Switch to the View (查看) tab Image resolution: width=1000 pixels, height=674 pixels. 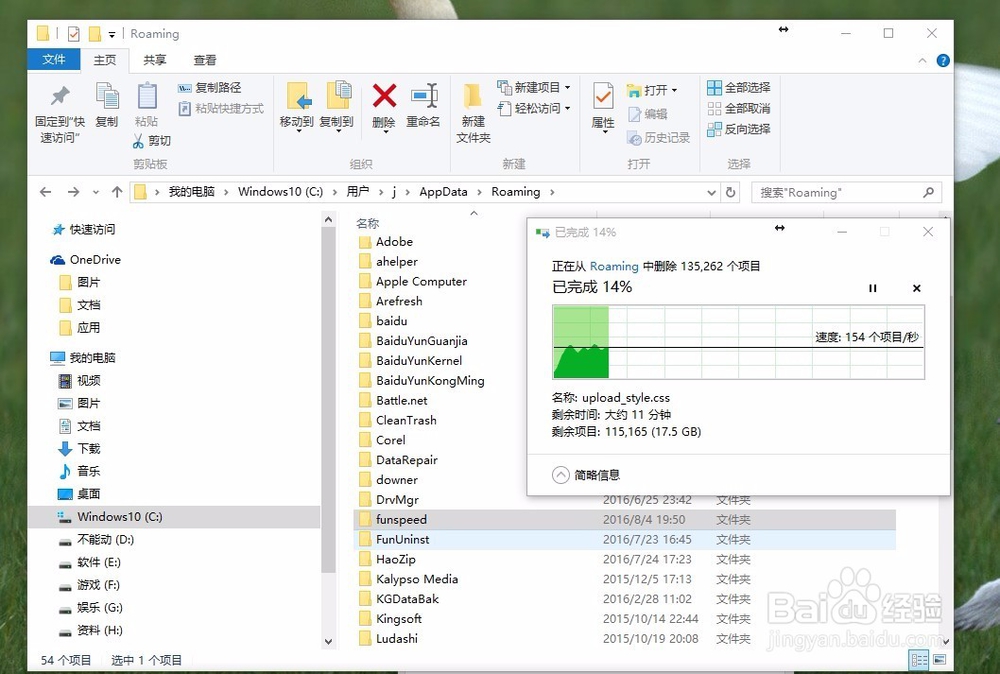[x=205, y=60]
